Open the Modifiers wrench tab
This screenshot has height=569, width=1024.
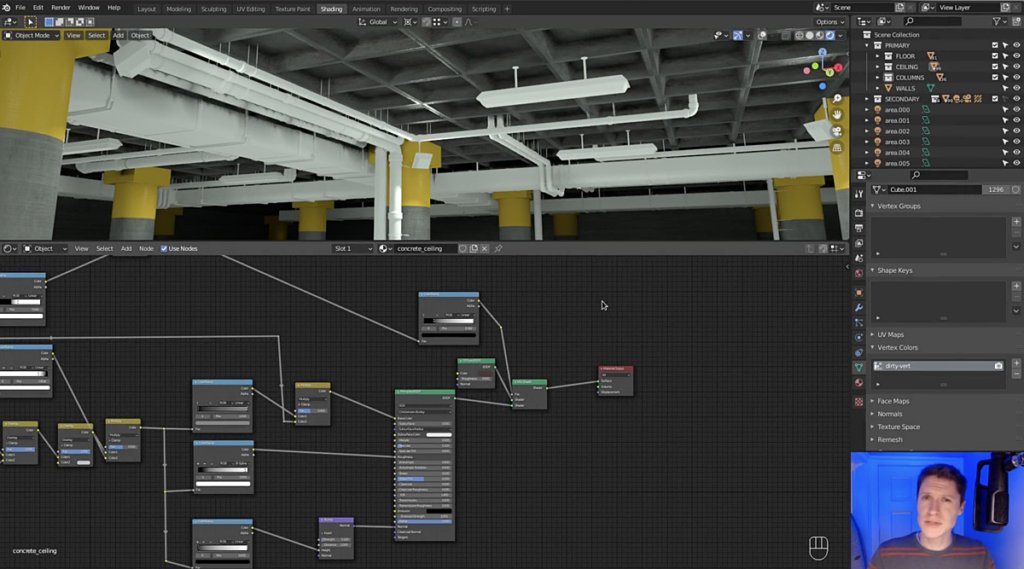[x=859, y=308]
